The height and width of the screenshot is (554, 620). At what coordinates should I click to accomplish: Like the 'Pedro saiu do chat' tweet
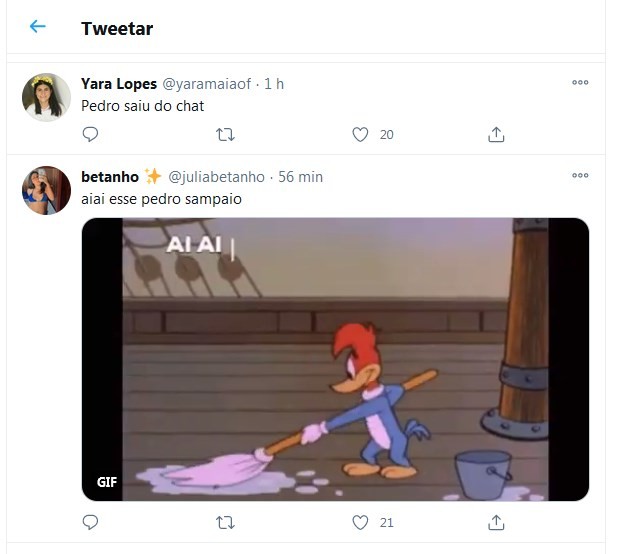360,134
